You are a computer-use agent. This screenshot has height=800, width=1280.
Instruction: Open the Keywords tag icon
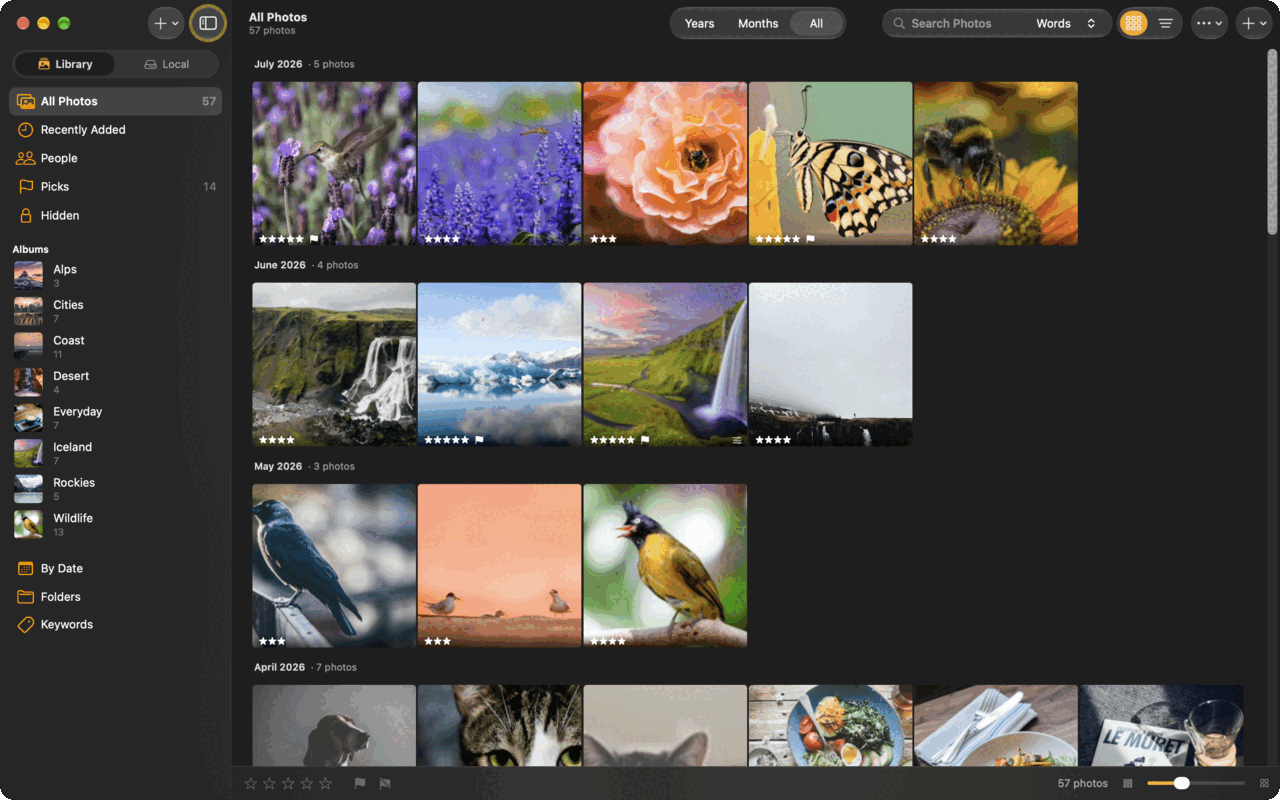(26, 625)
